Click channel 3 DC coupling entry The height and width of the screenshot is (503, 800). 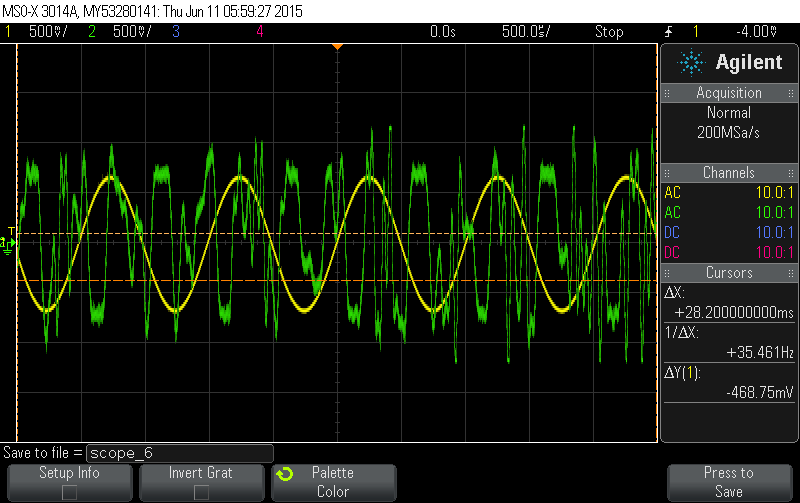(672, 233)
